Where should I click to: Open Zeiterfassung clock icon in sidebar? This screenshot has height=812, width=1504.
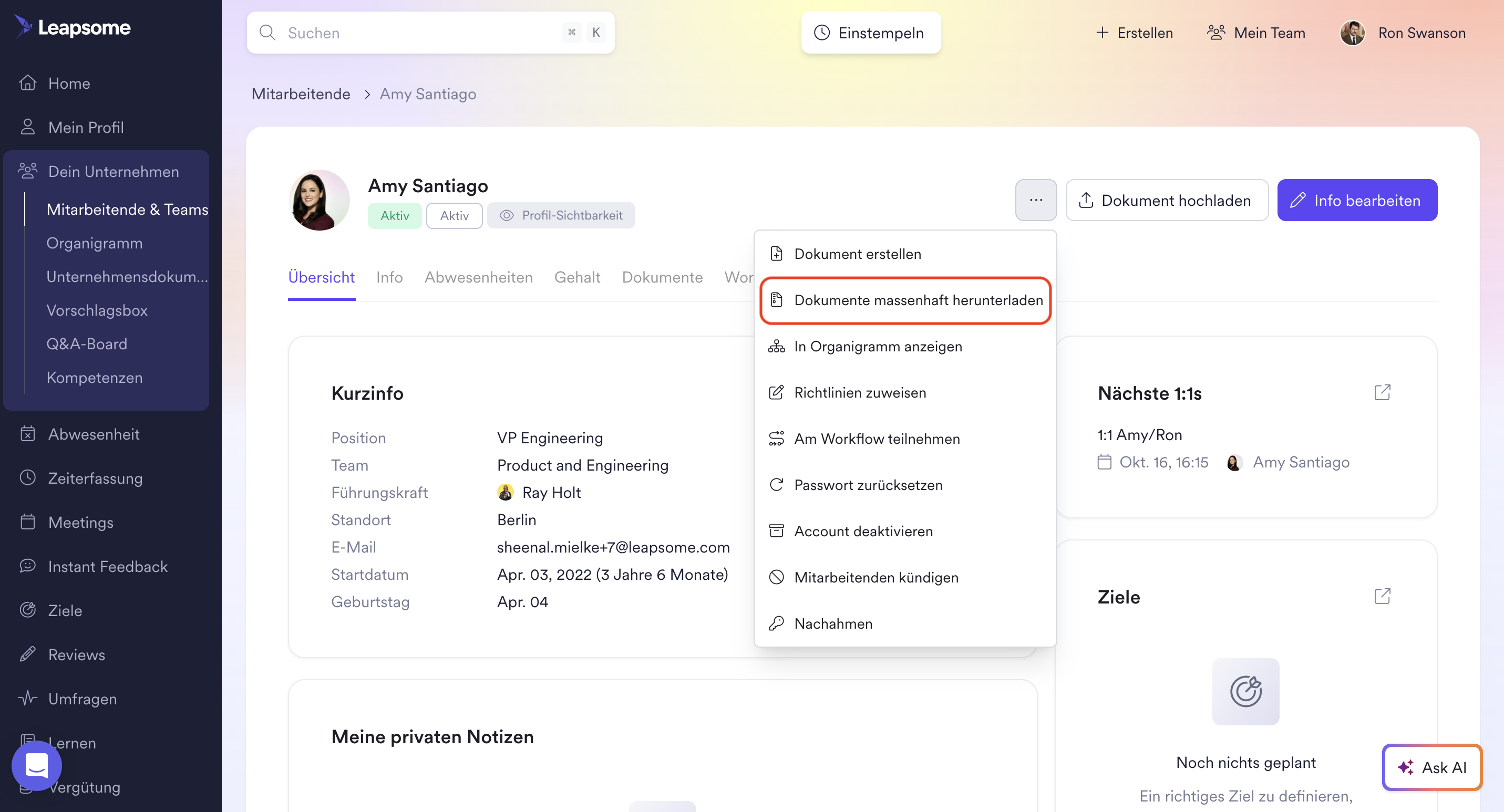tap(27, 478)
